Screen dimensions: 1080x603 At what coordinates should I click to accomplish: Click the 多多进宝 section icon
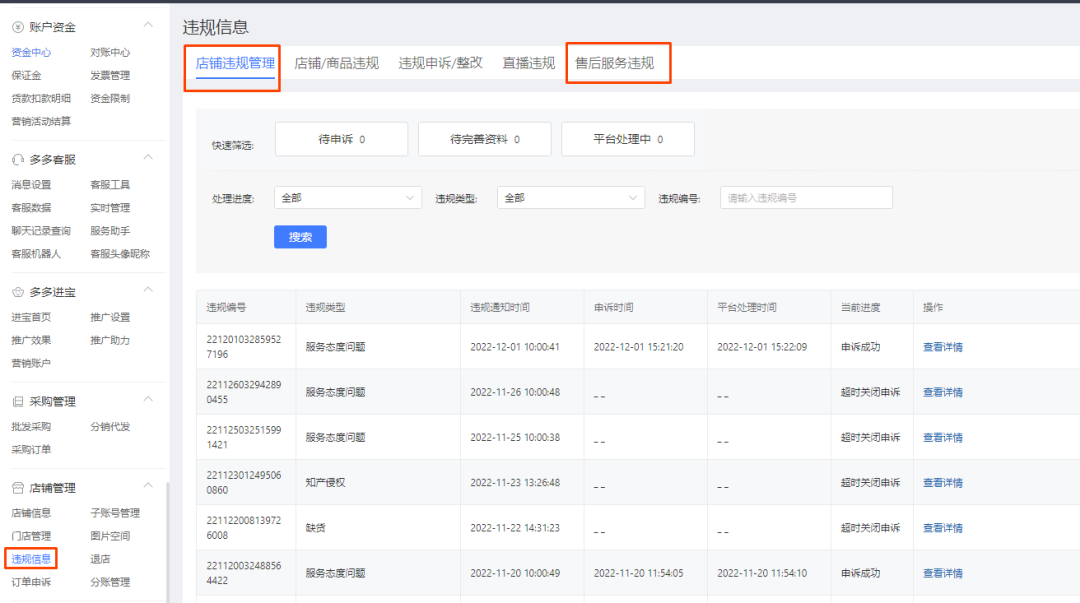pos(18,292)
